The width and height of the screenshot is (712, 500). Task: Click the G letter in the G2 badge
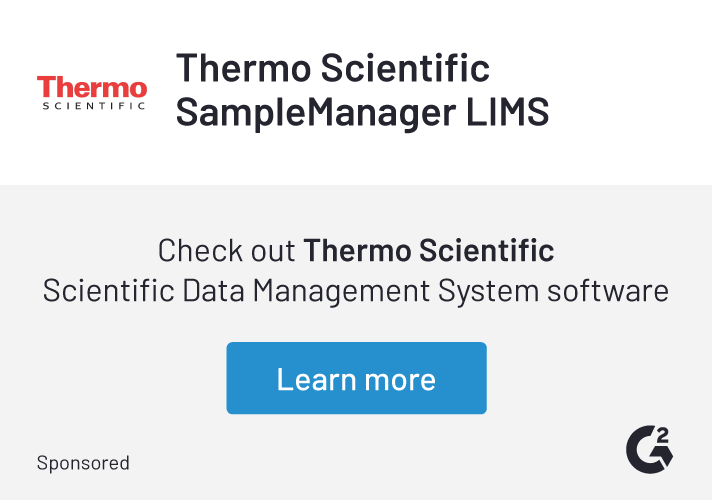point(643,450)
